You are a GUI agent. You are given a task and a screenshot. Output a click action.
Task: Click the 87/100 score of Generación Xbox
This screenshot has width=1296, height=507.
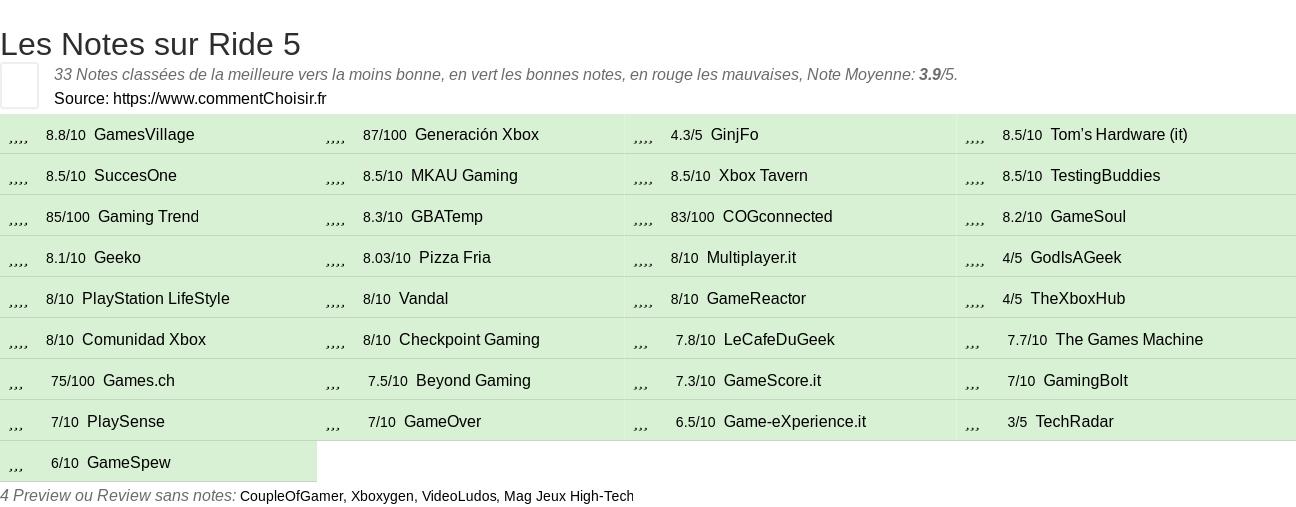[385, 135]
